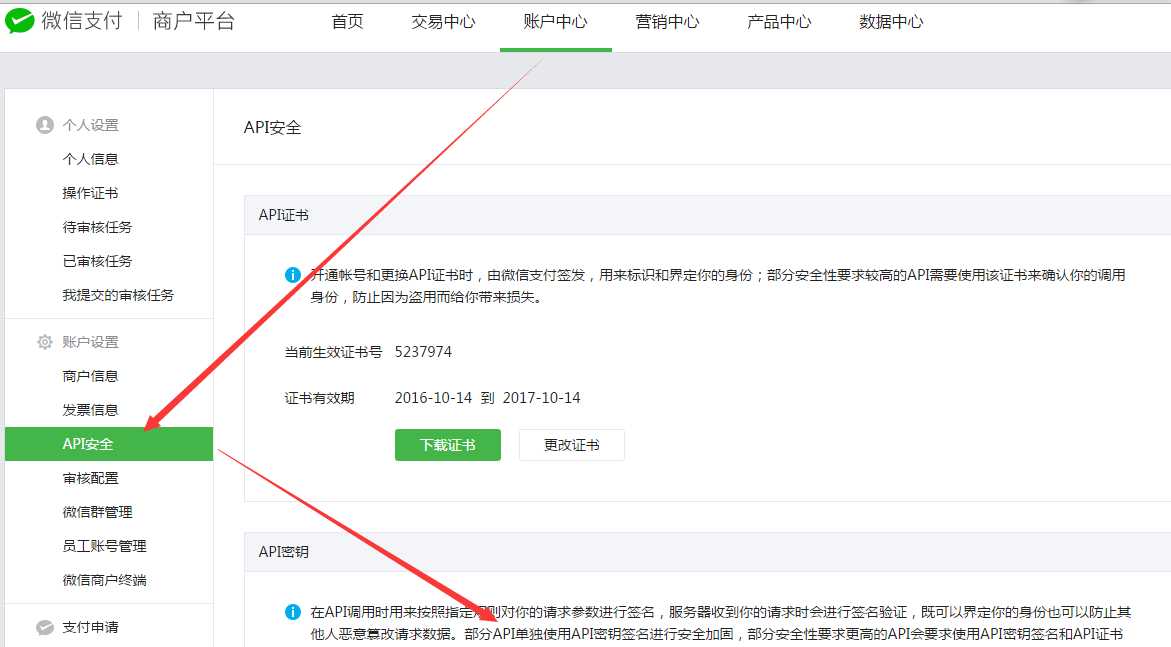Click the API密钥 panel heading
This screenshot has height=647, width=1171.
point(284,552)
